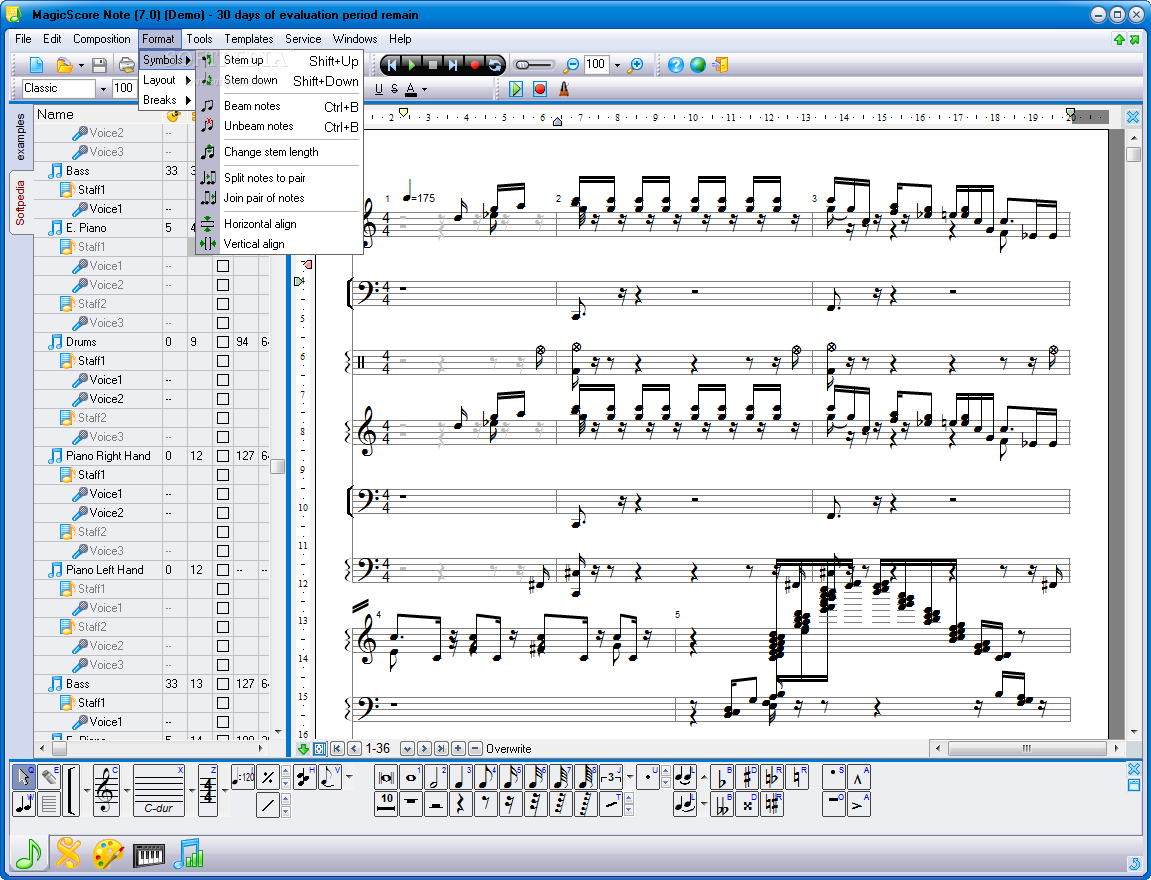The height and width of the screenshot is (880, 1151).
Task: Adjust the playback tempo slider
Action: pos(534,65)
